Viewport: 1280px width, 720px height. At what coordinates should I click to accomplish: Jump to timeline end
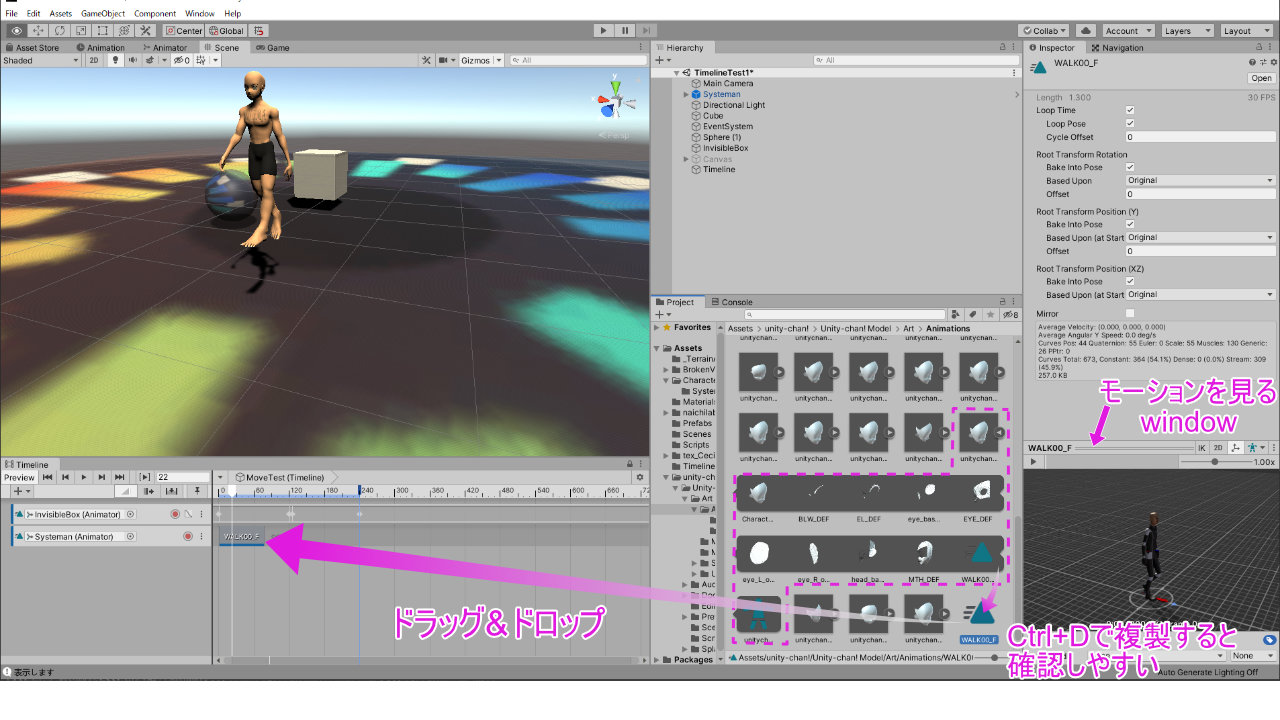[120, 477]
